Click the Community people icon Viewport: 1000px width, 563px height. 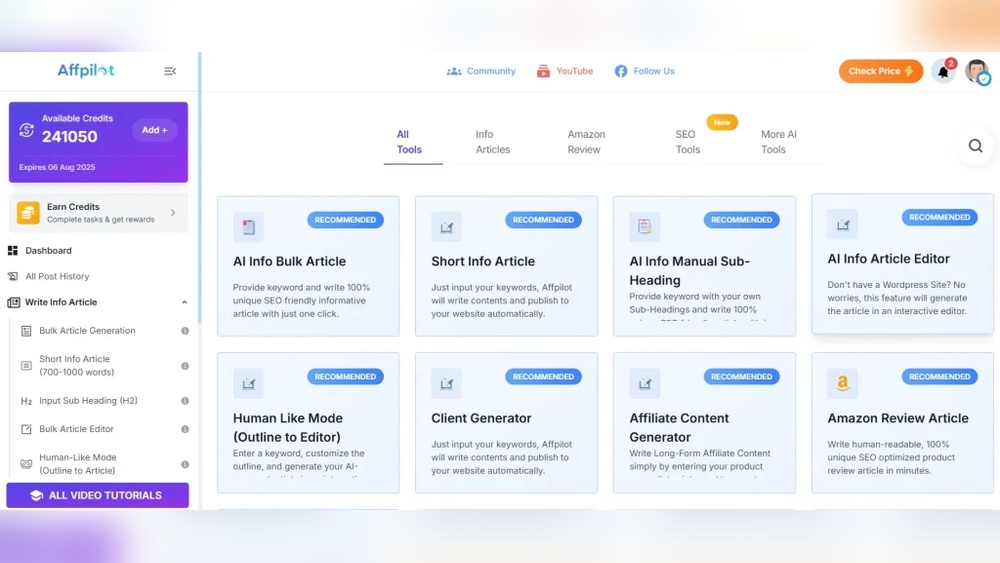coord(453,71)
